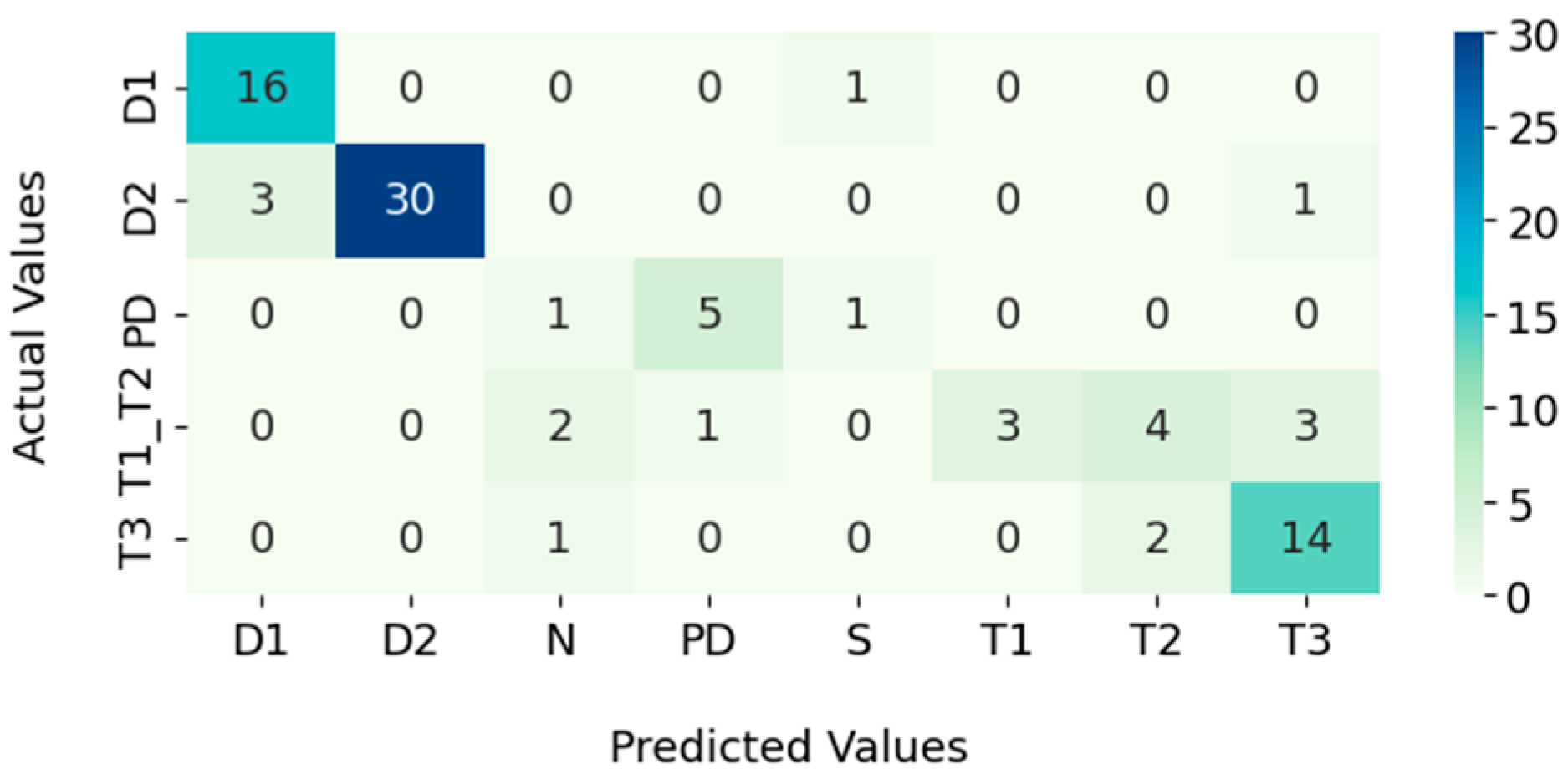Click the D2 label on the x-axis
1568x784 pixels.
tap(410, 640)
